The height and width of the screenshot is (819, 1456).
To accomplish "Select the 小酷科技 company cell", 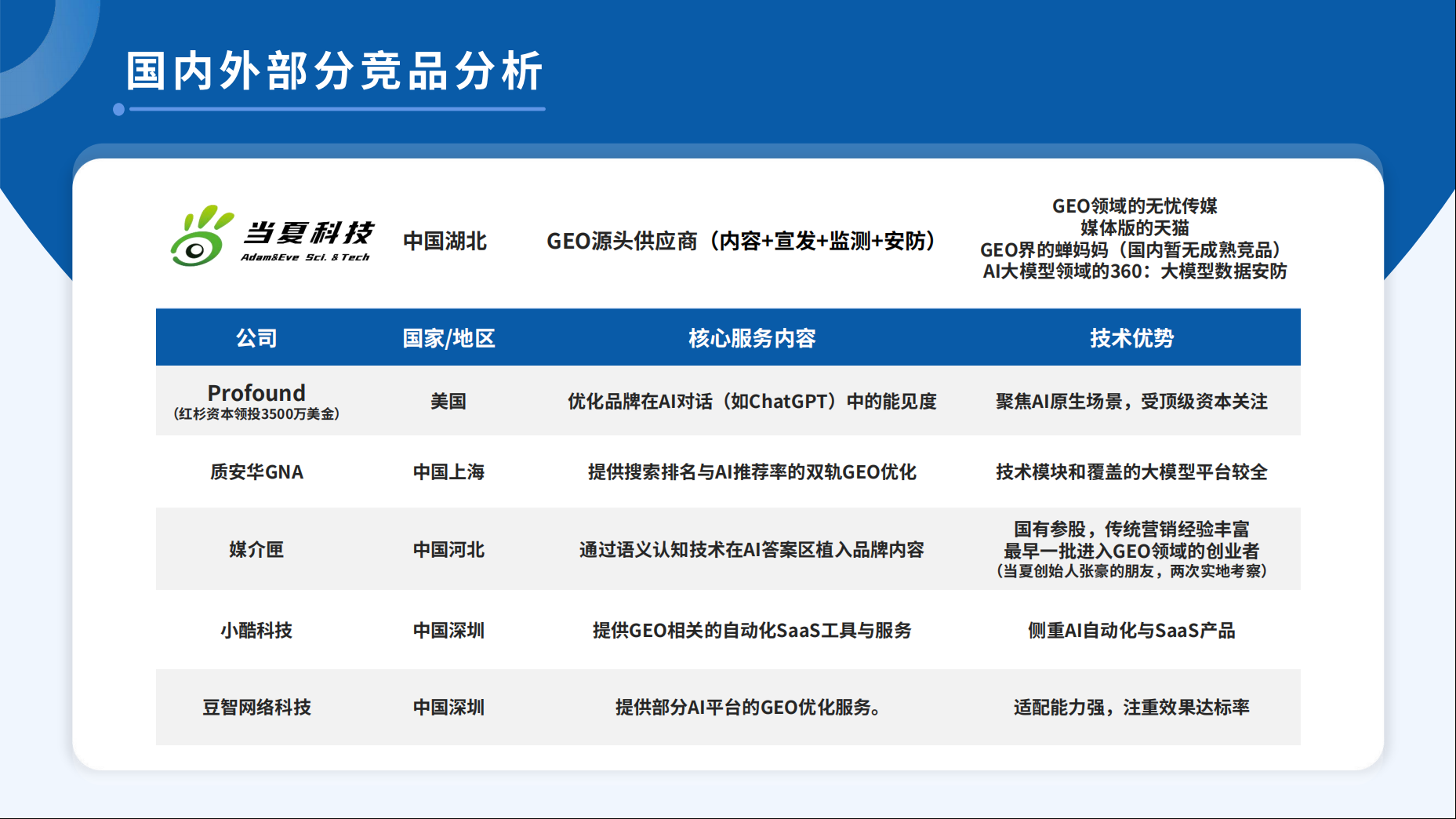I will [x=256, y=630].
